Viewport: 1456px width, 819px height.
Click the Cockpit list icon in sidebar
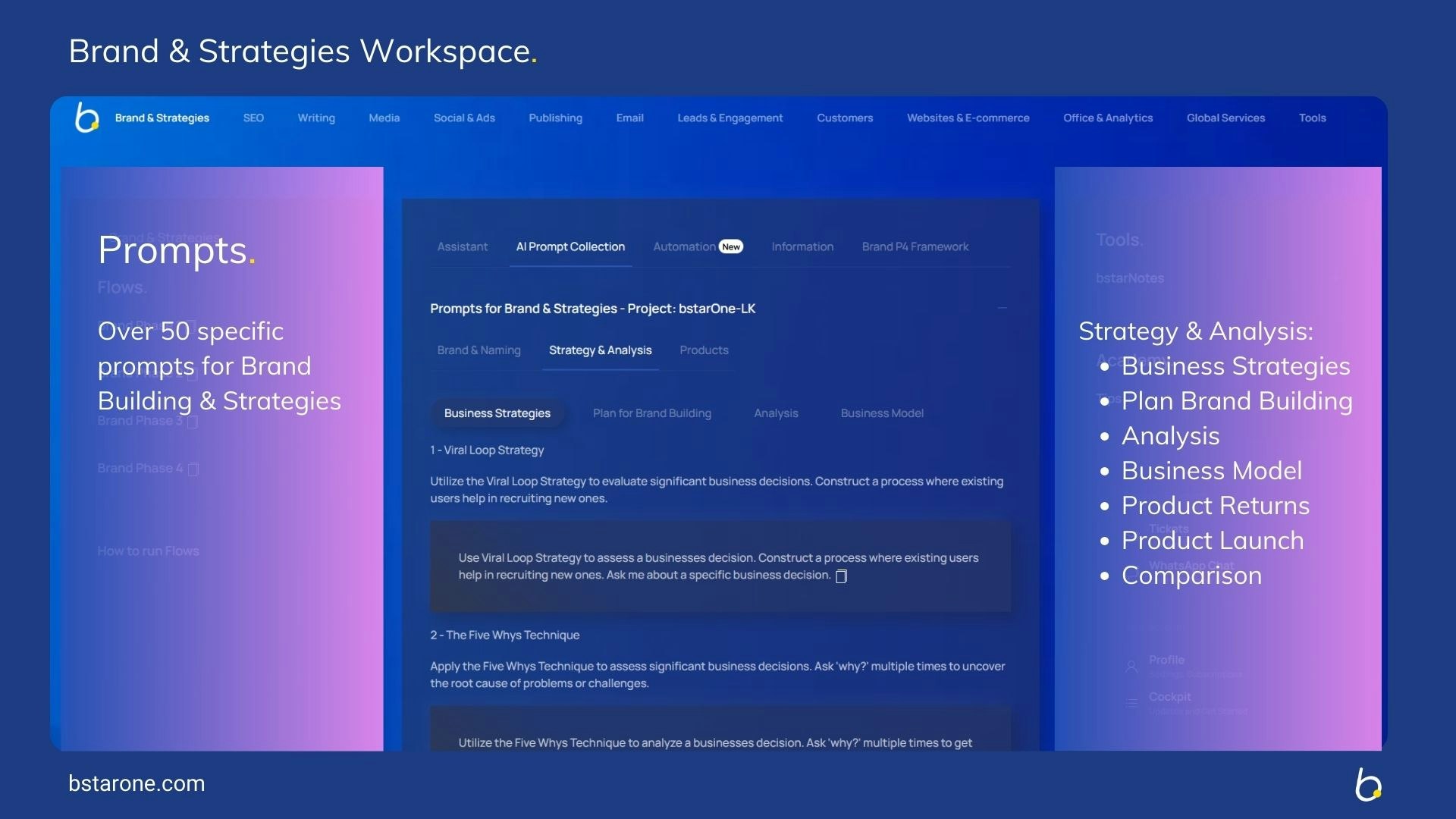pos(1131,703)
